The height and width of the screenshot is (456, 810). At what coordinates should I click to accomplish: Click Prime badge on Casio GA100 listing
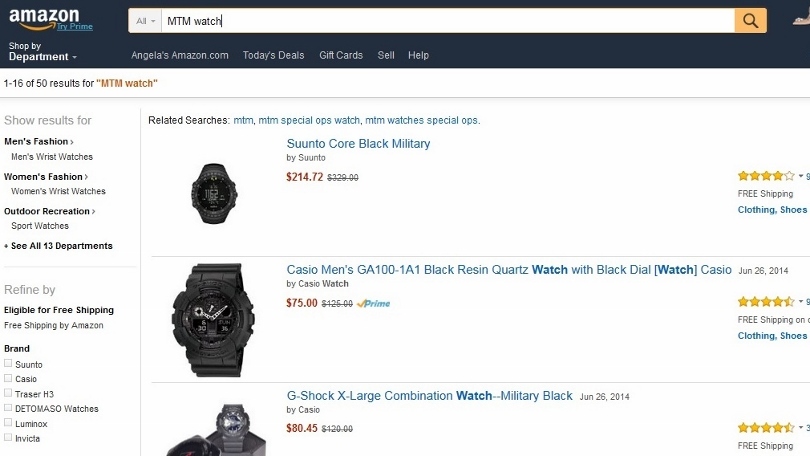point(374,303)
